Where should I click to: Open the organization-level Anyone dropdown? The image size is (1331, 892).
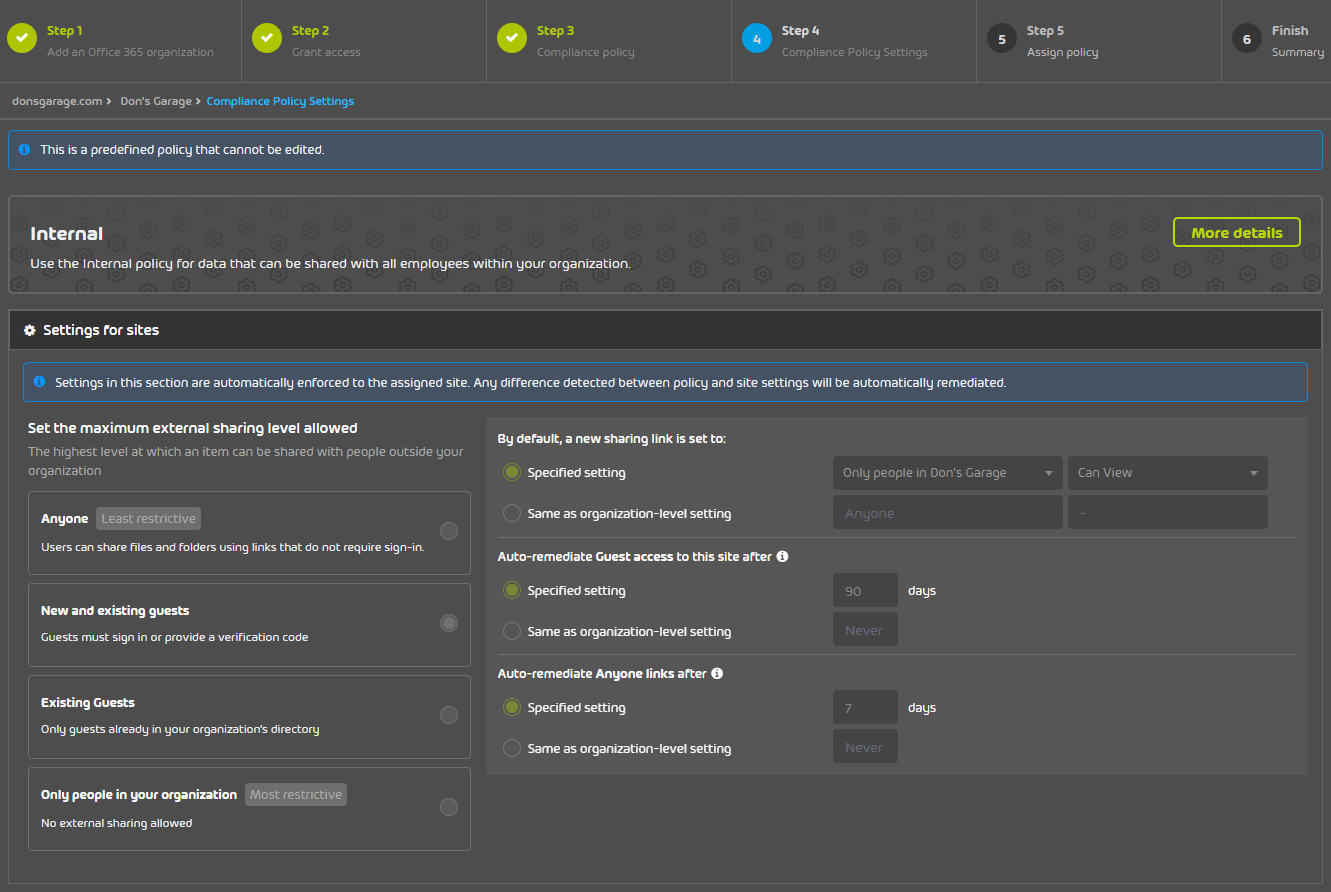point(946,512)
